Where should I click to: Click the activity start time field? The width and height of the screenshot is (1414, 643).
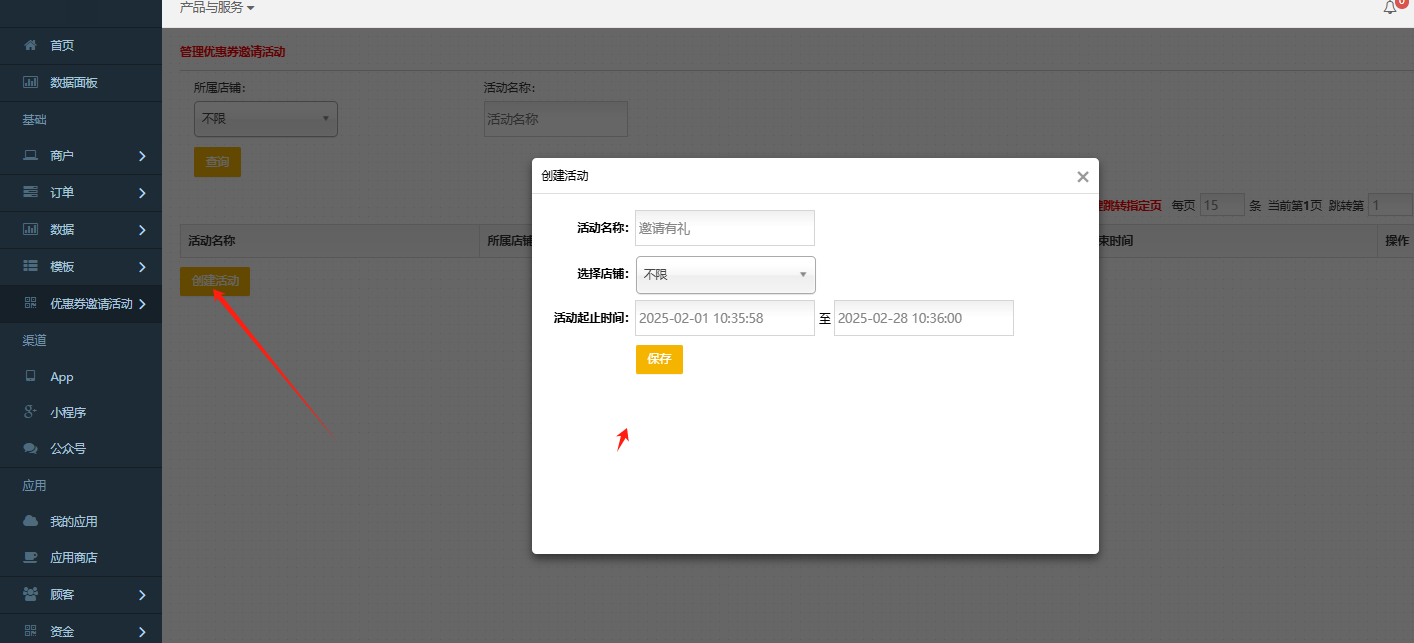725,318
